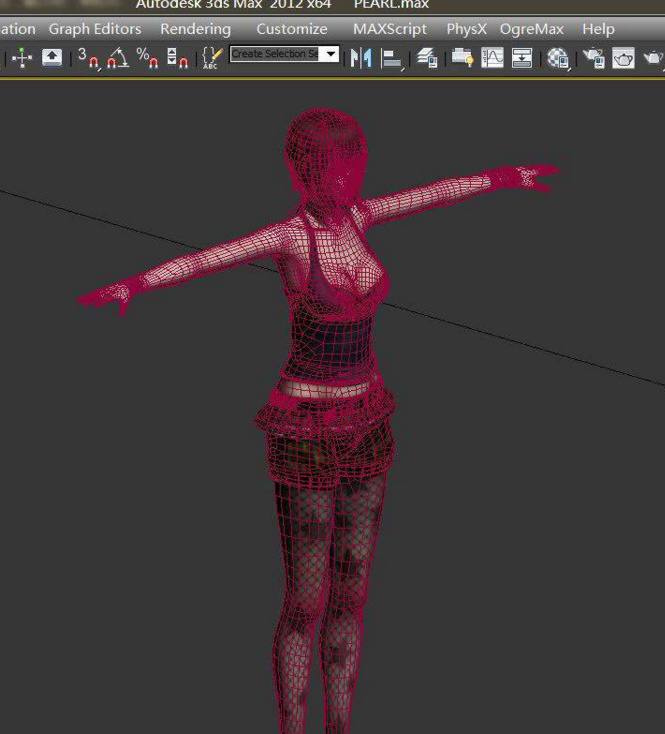665x734 pixels.
Task: Open the Render Setup dialog
Action: click(x=593, y=58)
